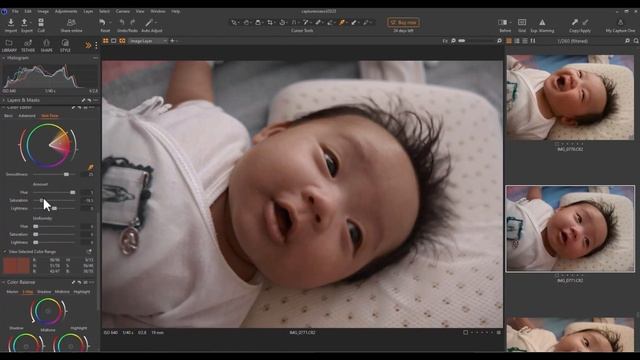Open the Image Layer dropdown
This screenshot has width=640, height=360.
tap(148, 41)
